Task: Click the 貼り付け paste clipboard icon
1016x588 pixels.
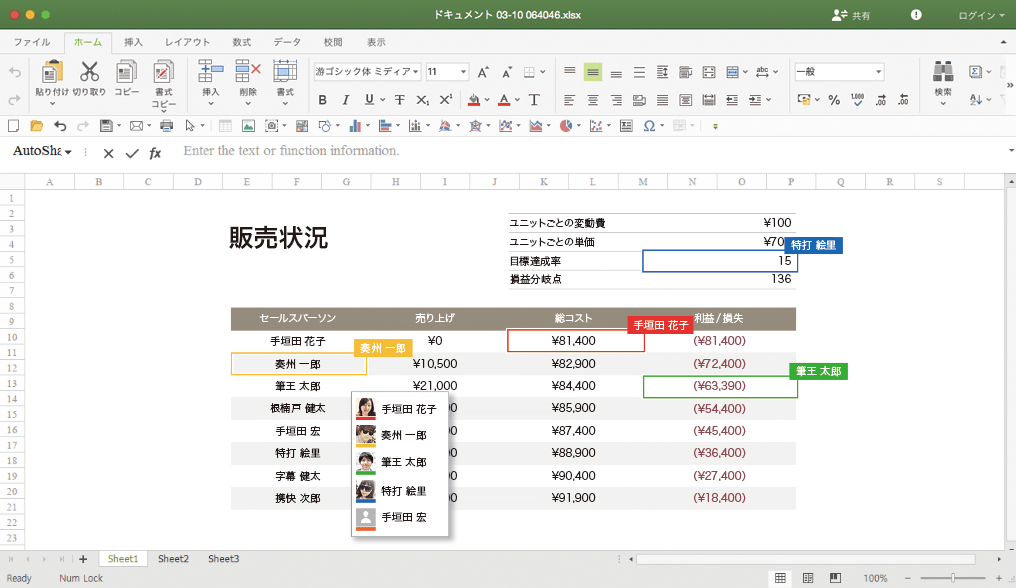Action: coord(52,73)
